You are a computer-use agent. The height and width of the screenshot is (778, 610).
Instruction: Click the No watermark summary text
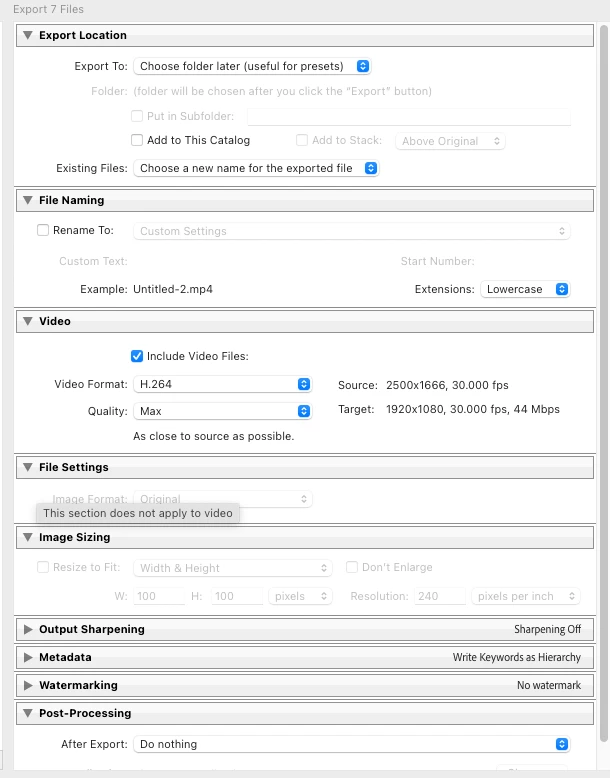[x=549, y=685]
